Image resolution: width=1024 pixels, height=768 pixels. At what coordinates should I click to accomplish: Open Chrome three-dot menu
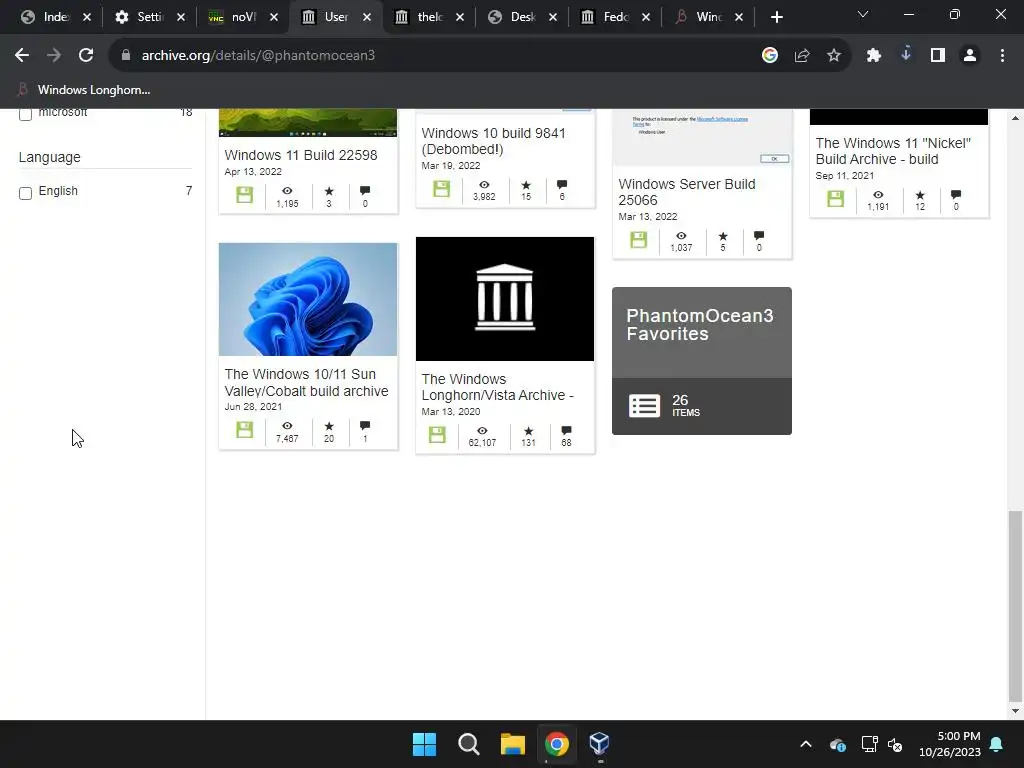click(1002, 56)
